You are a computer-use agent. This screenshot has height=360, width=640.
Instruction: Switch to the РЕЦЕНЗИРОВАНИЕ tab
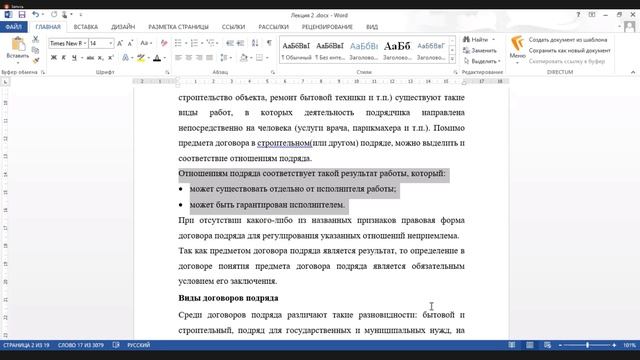tap(327, 27)
